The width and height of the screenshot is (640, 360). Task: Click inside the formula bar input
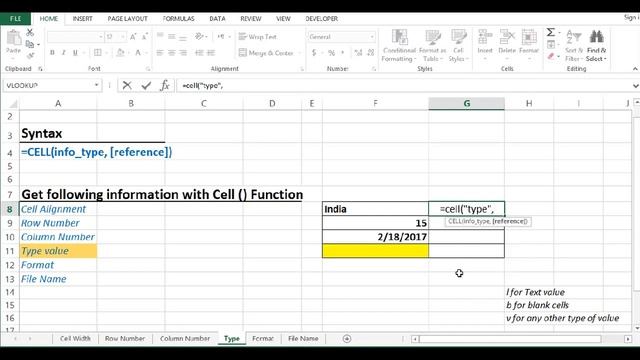coord(404,85)
